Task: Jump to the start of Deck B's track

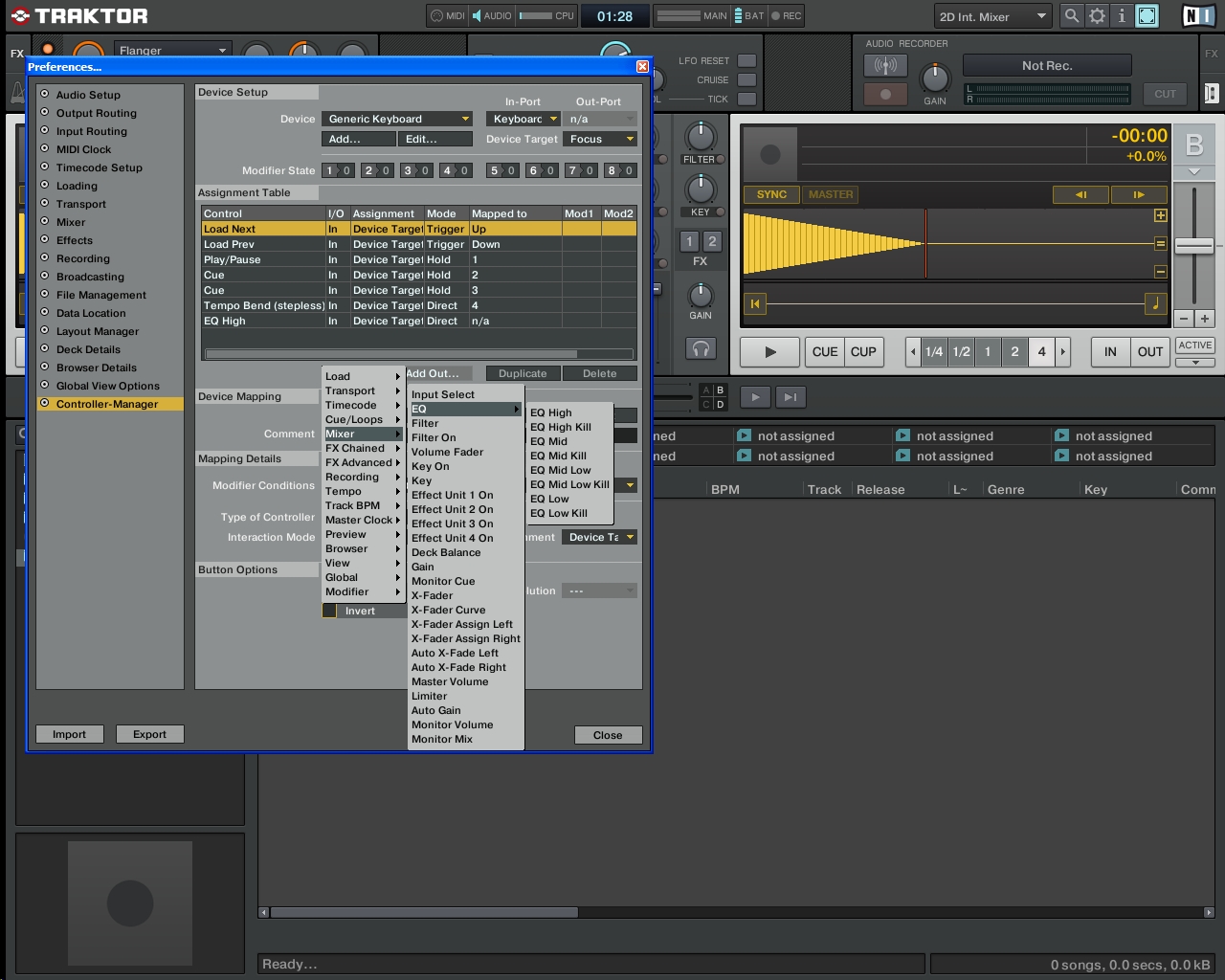Action: [755, 304]
